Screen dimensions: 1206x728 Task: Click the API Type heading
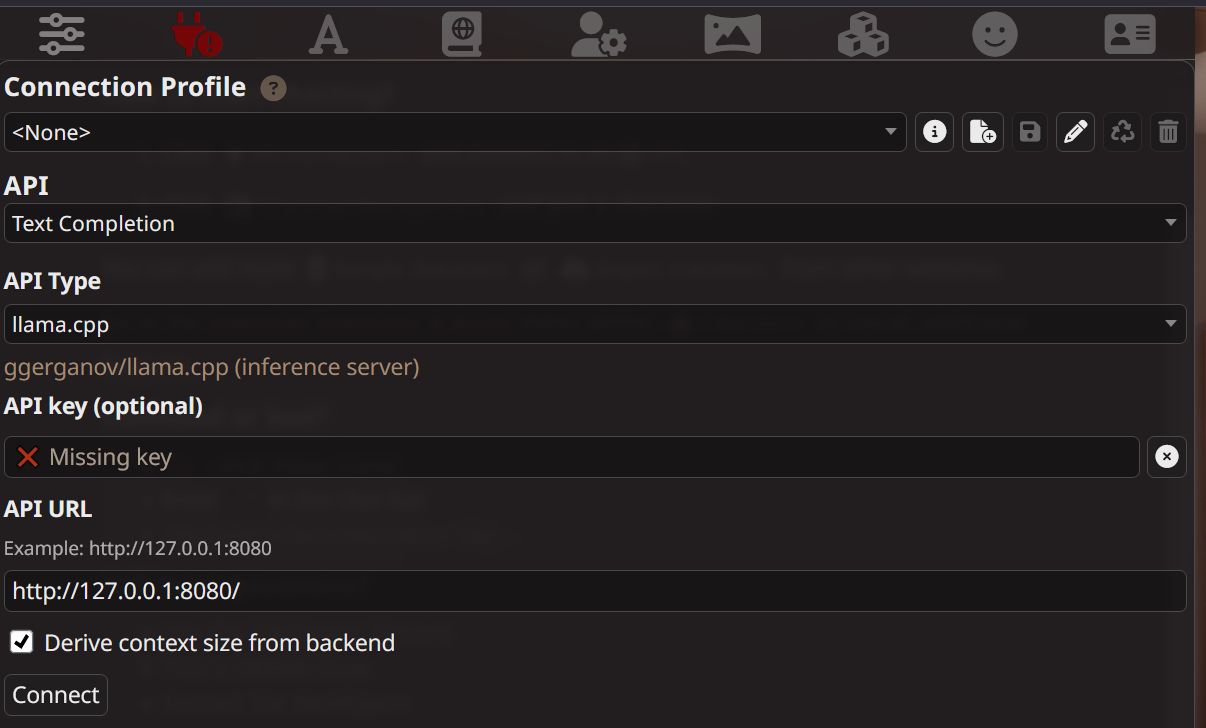52,282
